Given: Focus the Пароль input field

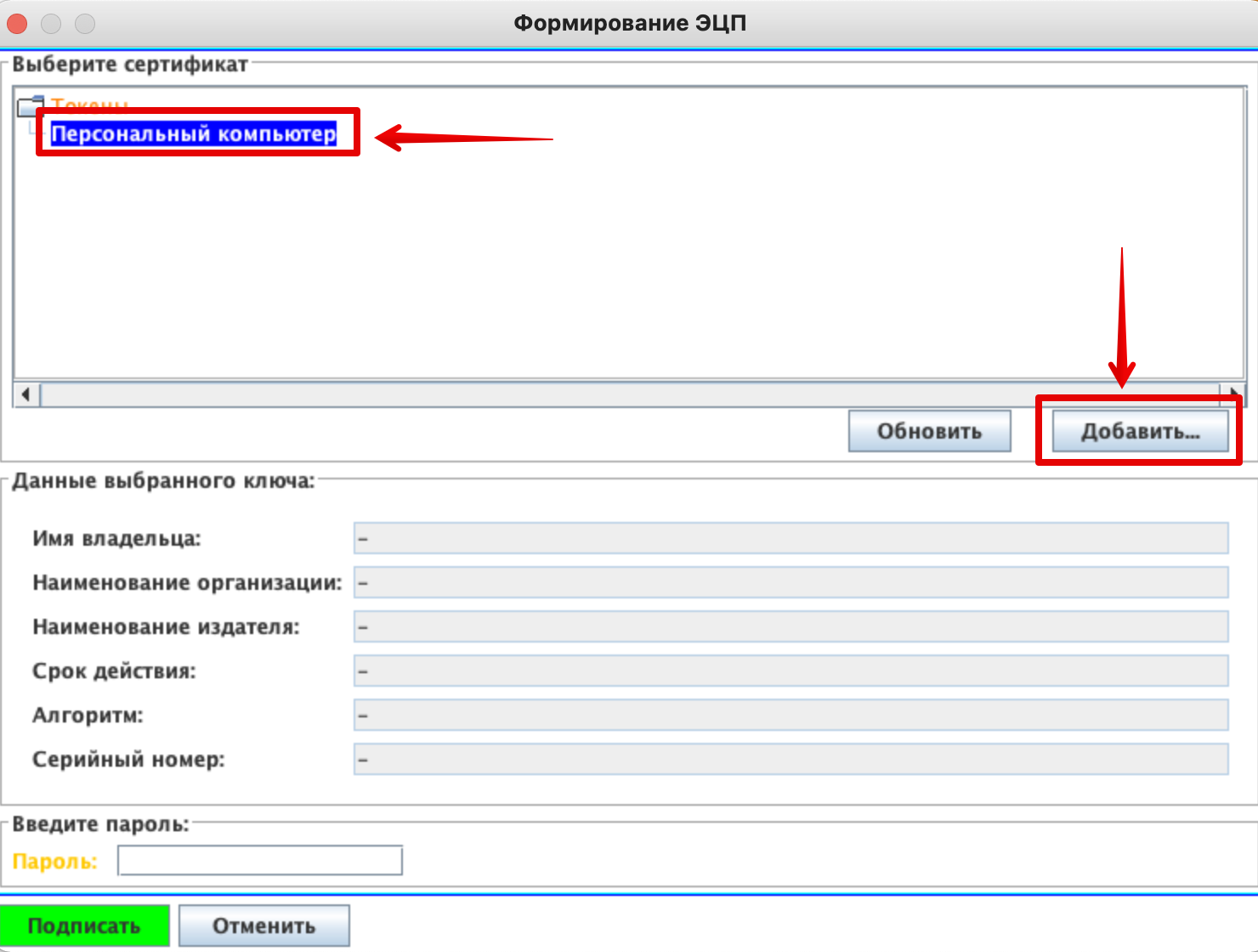Looking at the screenshot, I should pos(260,860).
